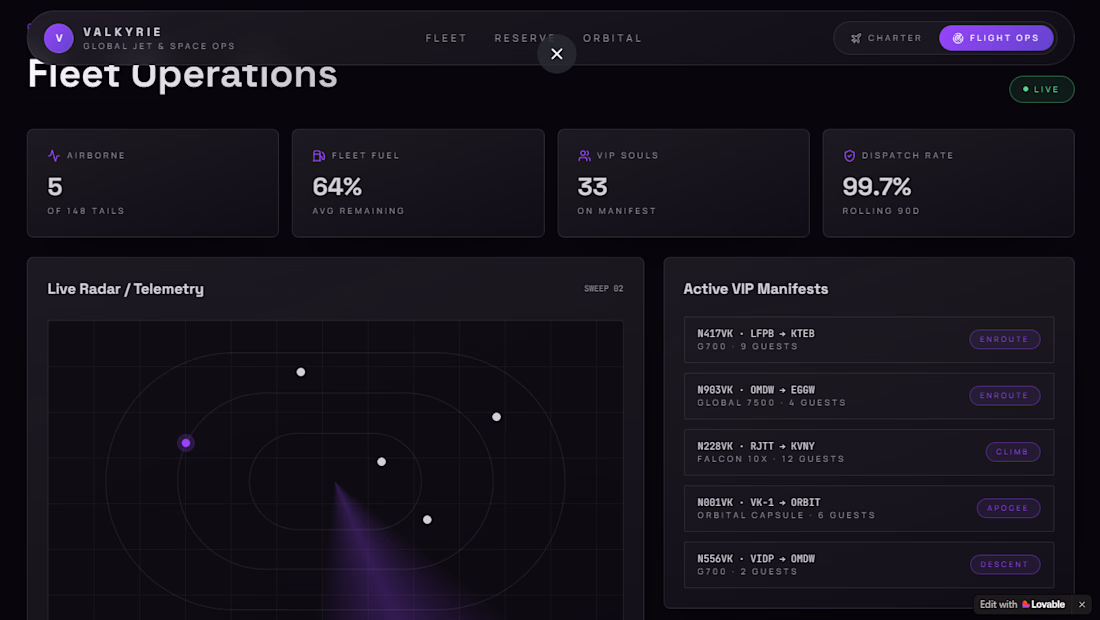Image resolution: width=1100 pixels, height=620 pixels.
Task: Click the Fleet Fuel pump icon
Action: tap(318, 156)
